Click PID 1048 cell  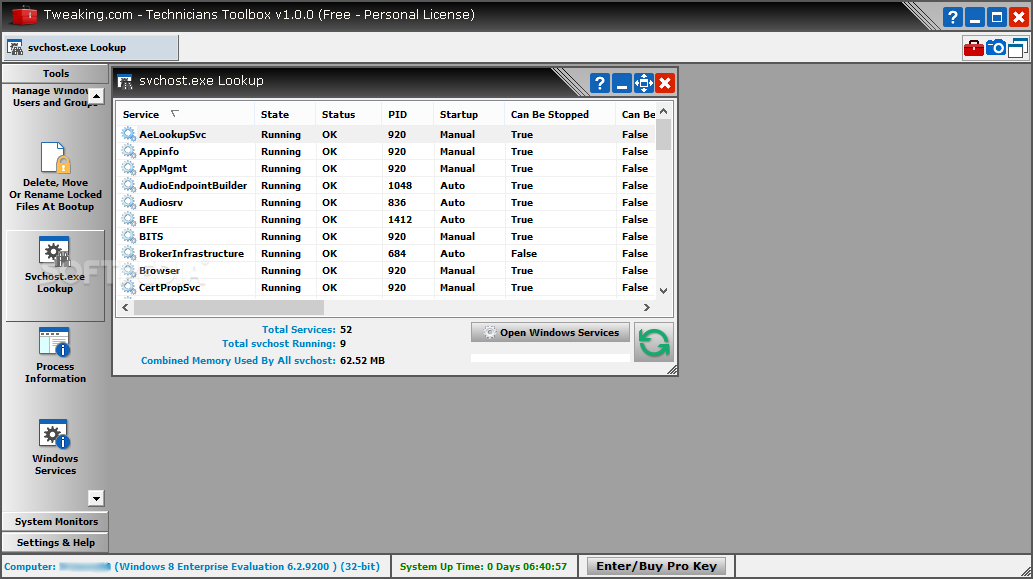(x=400, y=186)
